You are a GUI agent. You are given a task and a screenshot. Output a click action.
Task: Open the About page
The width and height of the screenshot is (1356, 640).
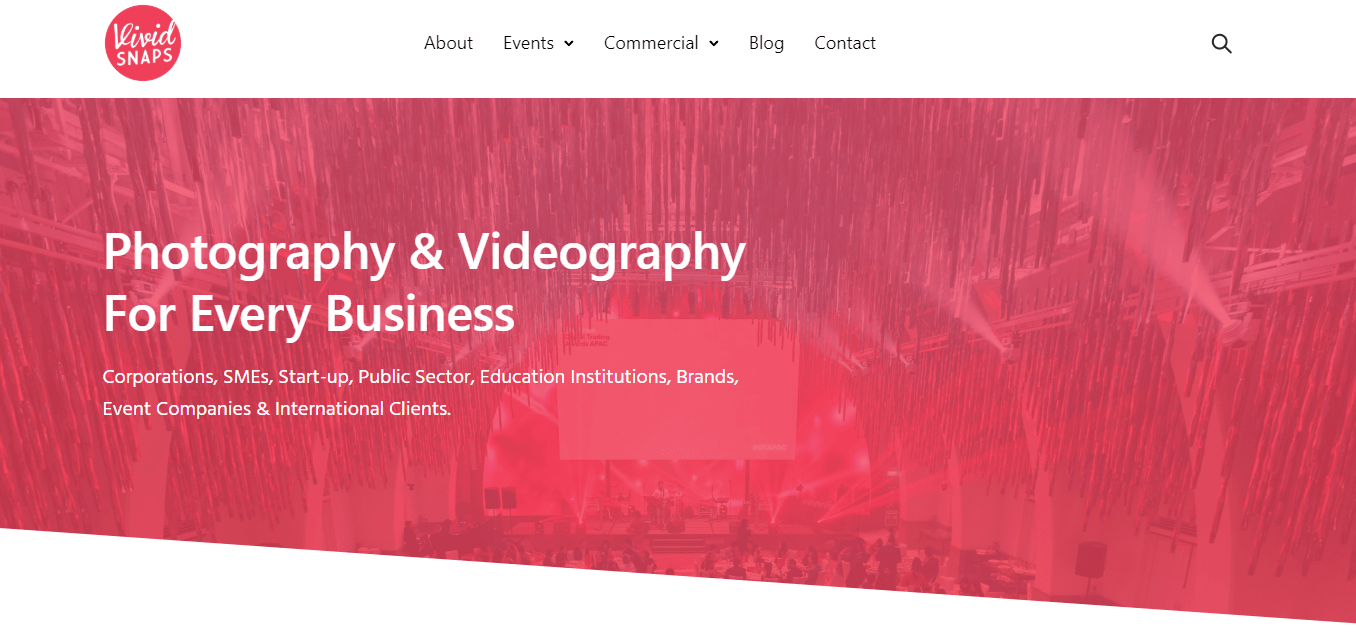click(448, 43)
